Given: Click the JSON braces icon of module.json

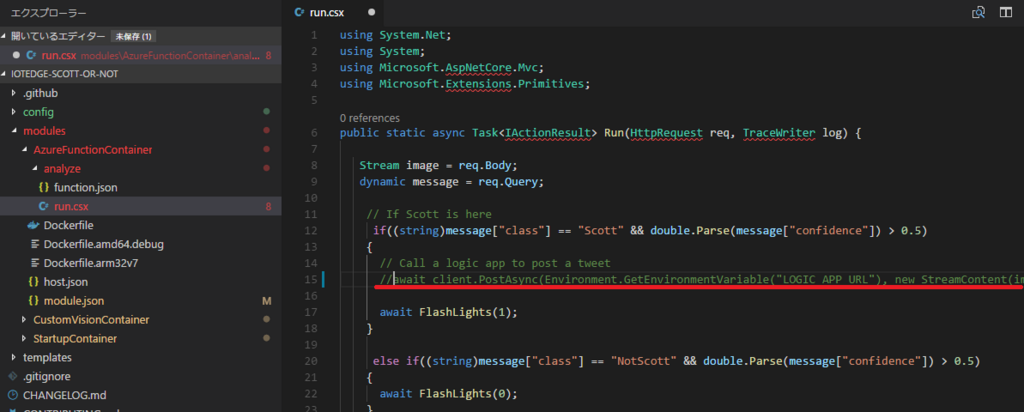Looking at the screenshot, I should pyautogui.click(x=33, y=301).
